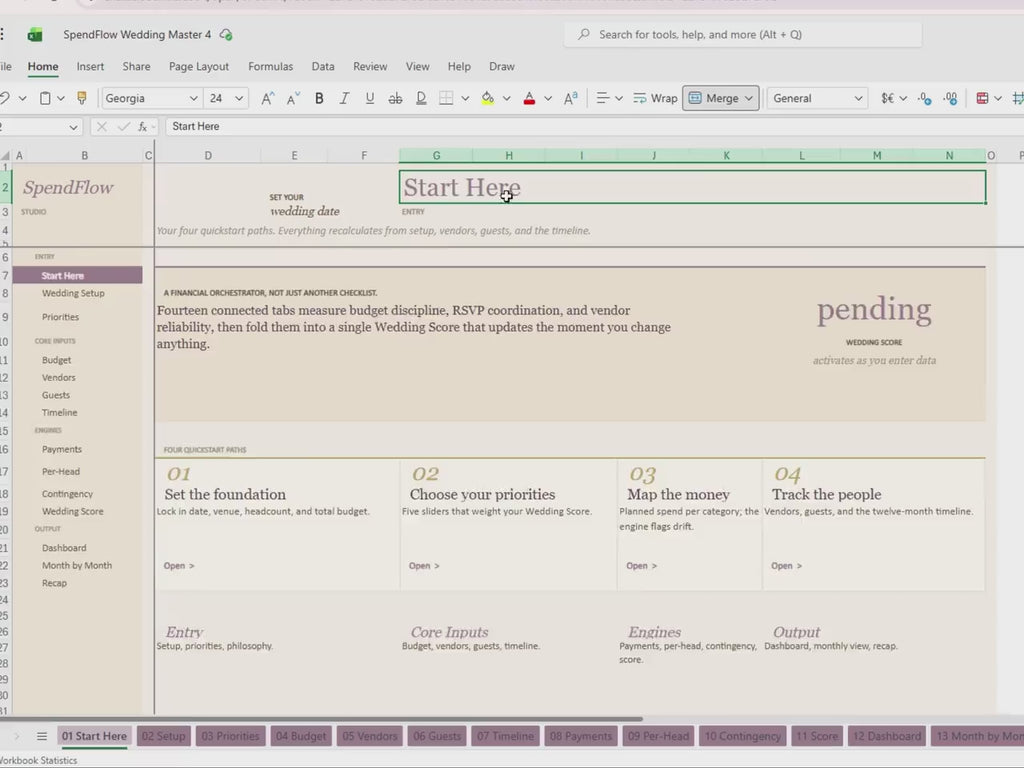Viewport: 1024px width, 768px height.
Task: Click the Excel app icon
Action: point(35,35)
